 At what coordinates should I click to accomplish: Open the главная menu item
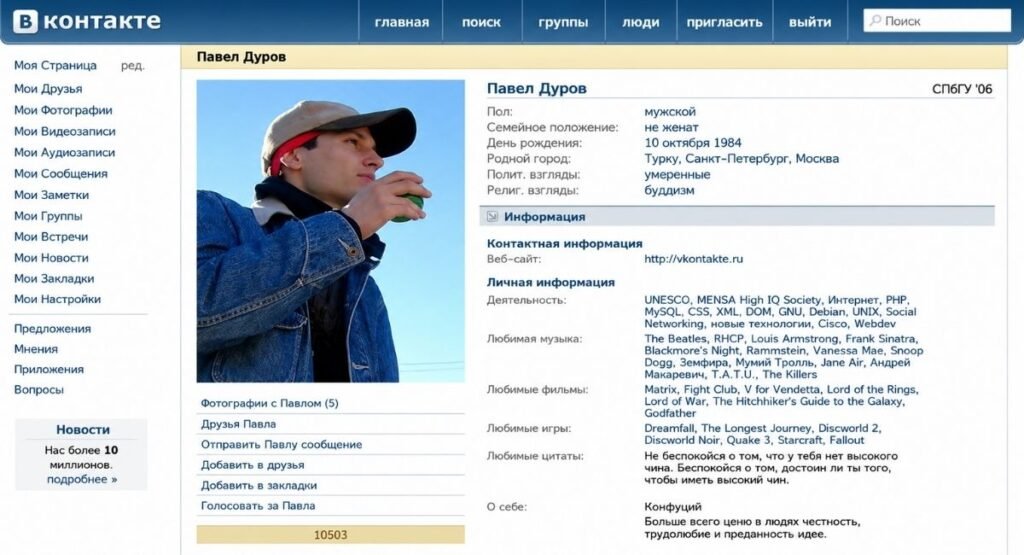click(402, 22)
